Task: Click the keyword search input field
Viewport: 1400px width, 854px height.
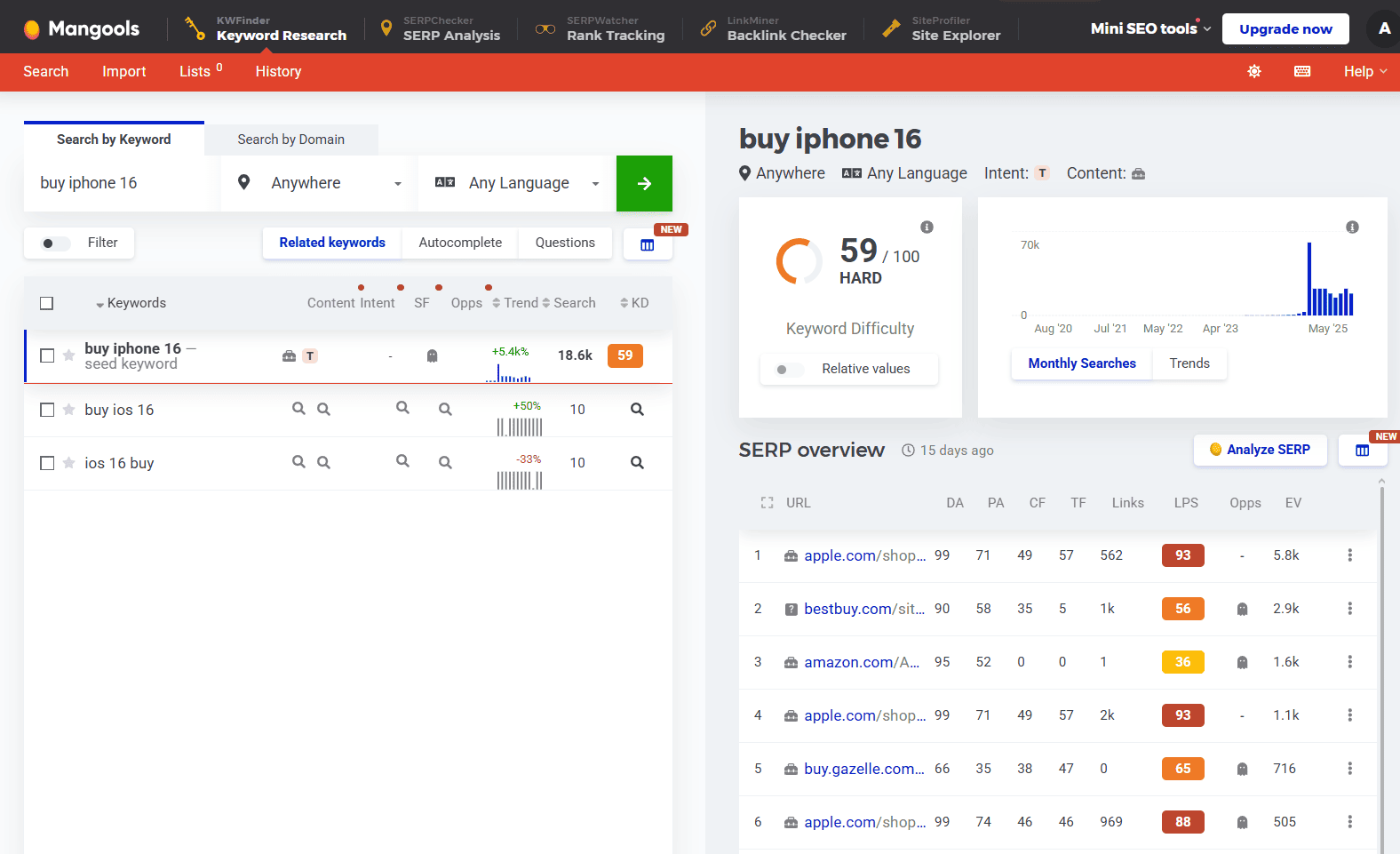Action: tap(122, 184)
